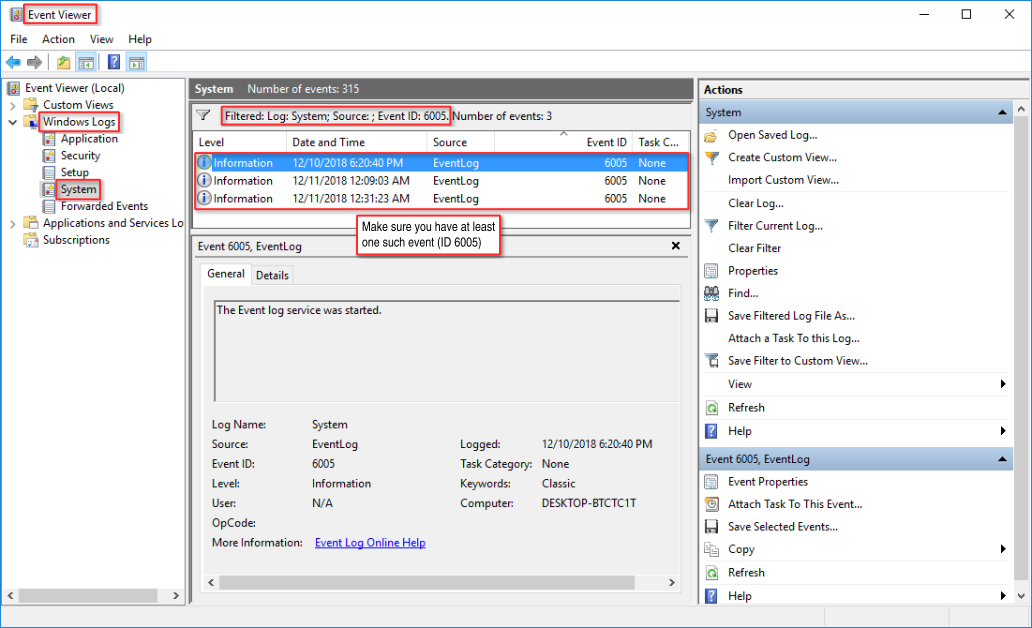Image resolution: width=1032 pixels, height=628 pixels.
Task: Select the Application log in tree
Action: pos(89,139)
